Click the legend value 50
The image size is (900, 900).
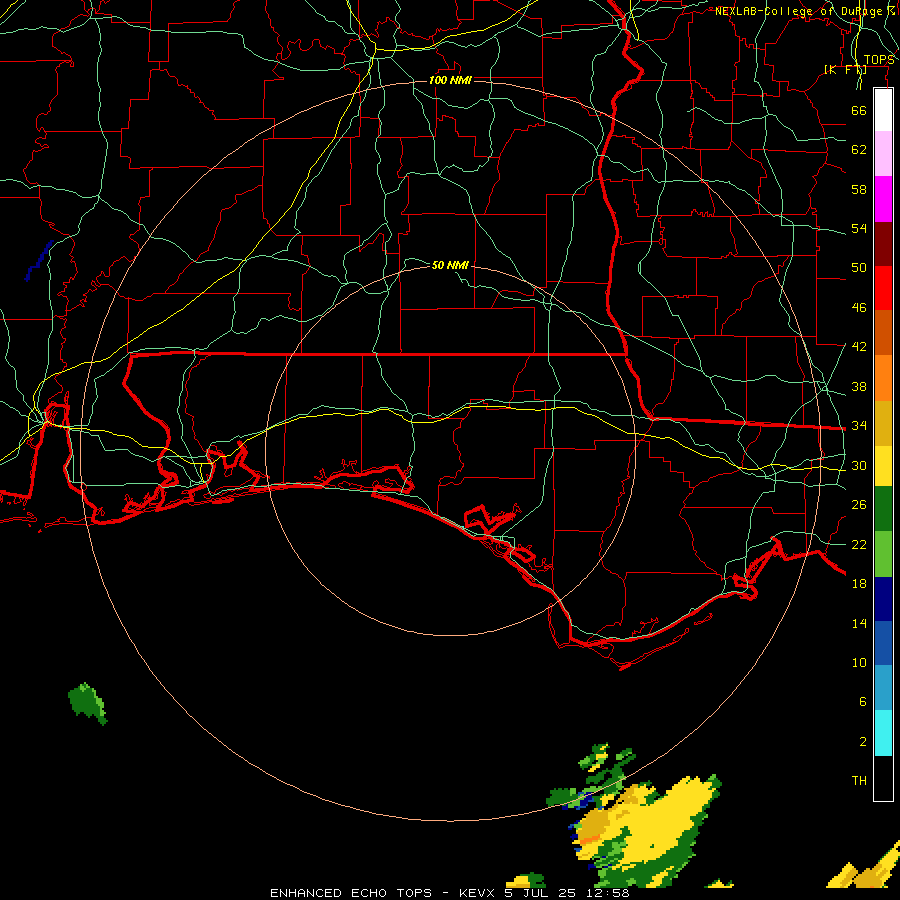[859, 267]
